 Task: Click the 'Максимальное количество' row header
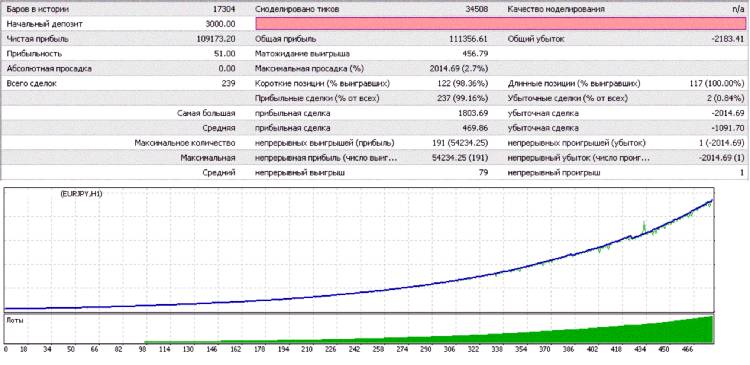pos(185,143)
